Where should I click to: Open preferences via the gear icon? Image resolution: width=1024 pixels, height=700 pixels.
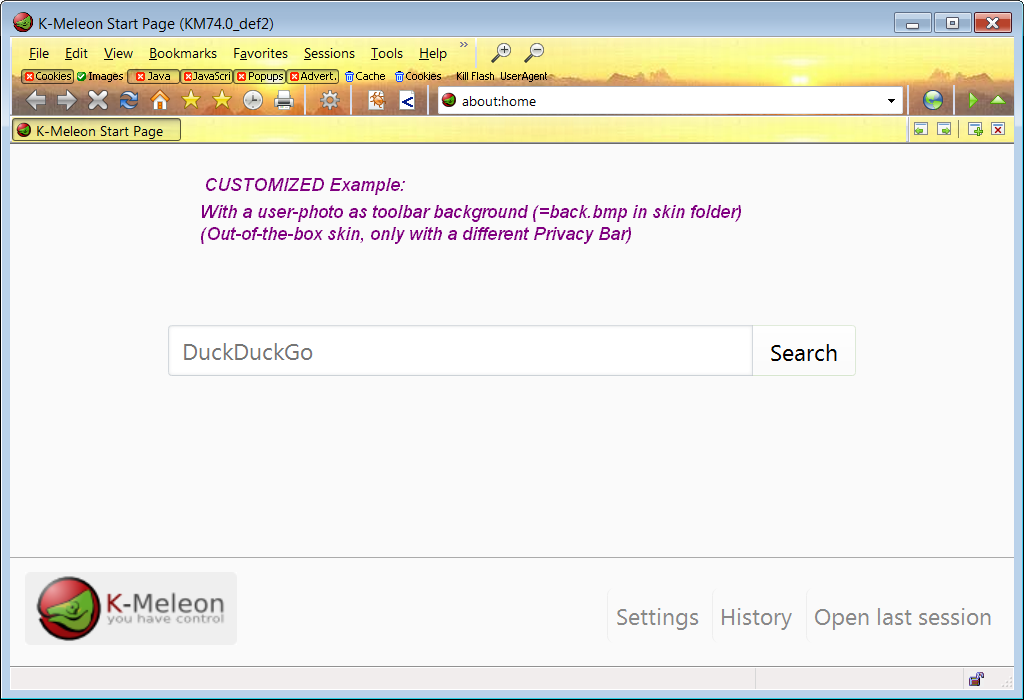[x=329, y=100]
